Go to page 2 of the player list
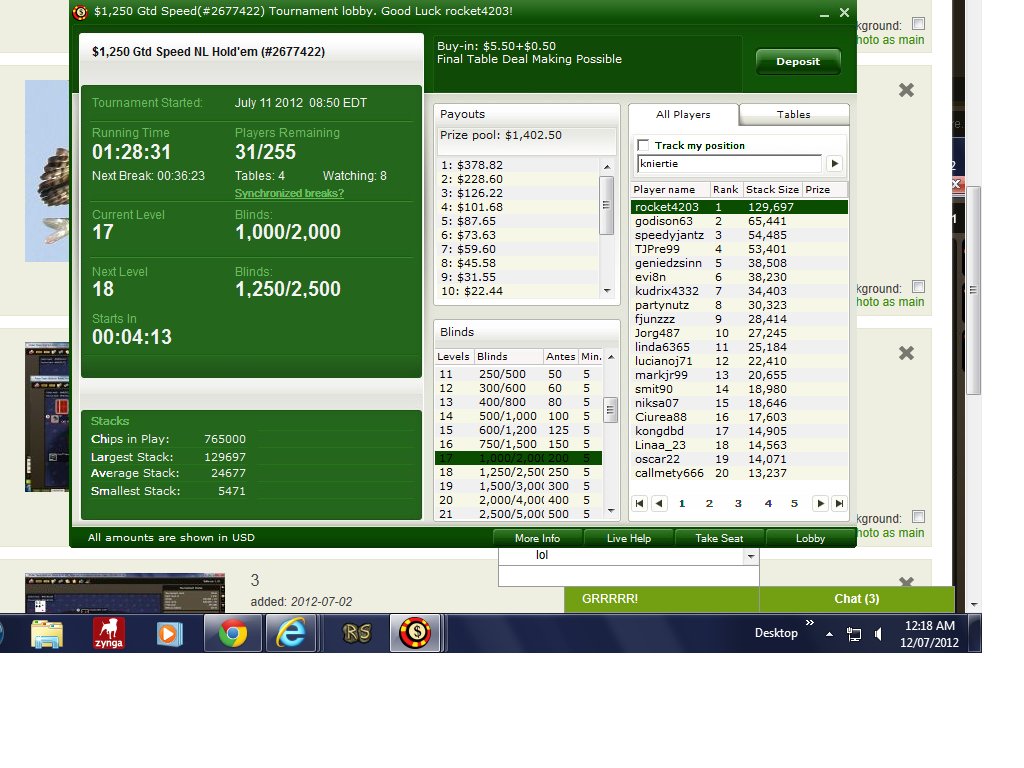 (x=709, y=504)
